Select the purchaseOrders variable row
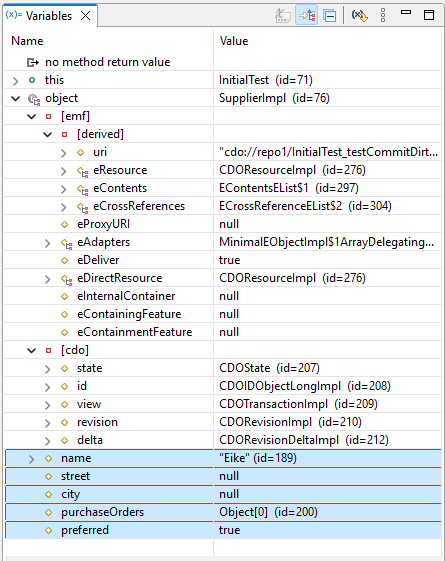 [x=223, y=512]
